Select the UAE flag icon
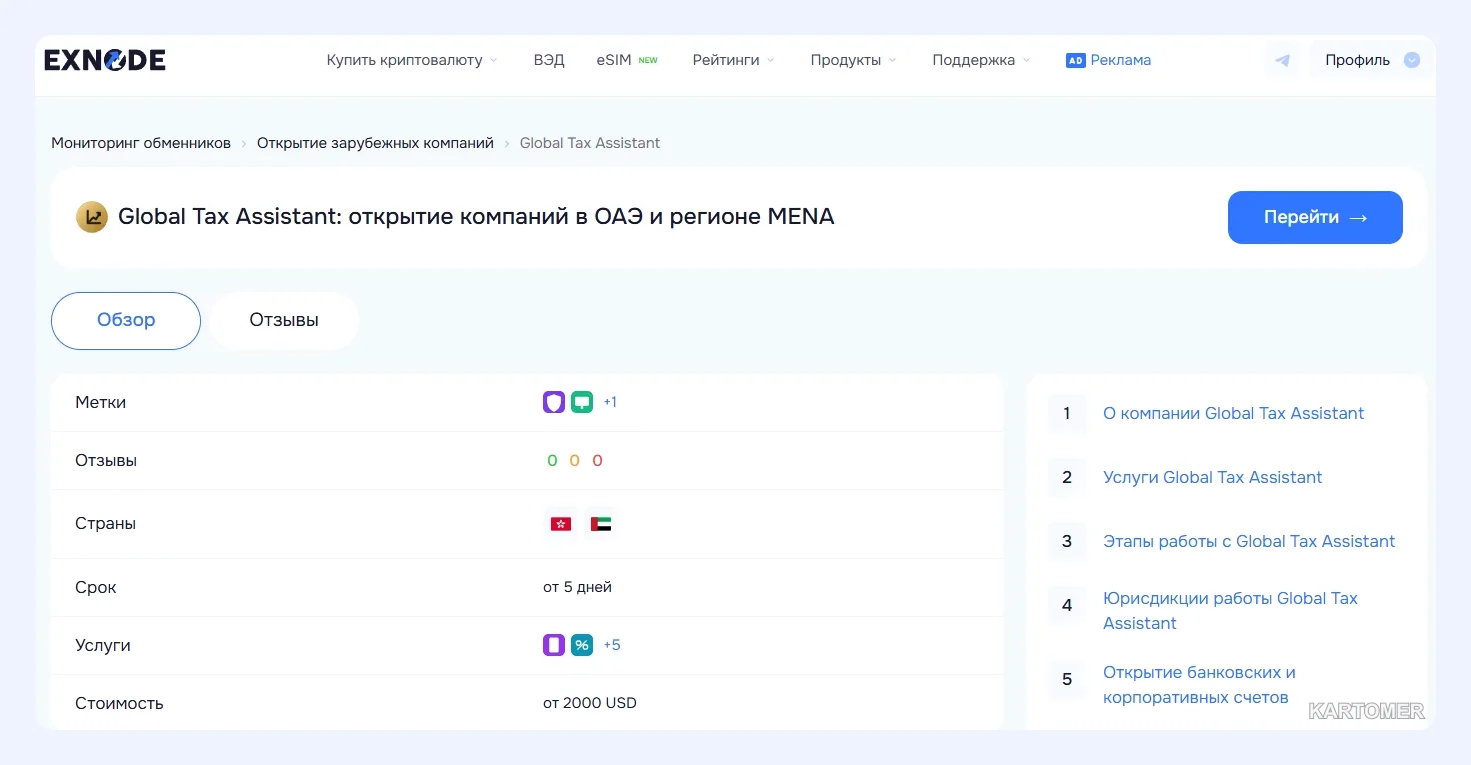The height and width of the screenshot is (765, 1471). pyautogui.click(x=600, y=524)
